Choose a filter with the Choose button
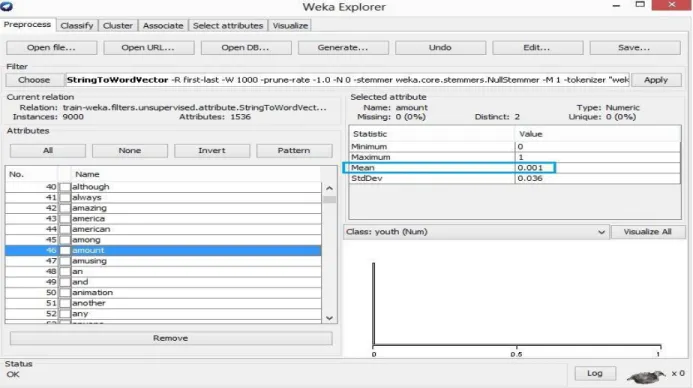The height and width of the screenshot is (388, 693). pyautogui.click(x=34, y=80)
